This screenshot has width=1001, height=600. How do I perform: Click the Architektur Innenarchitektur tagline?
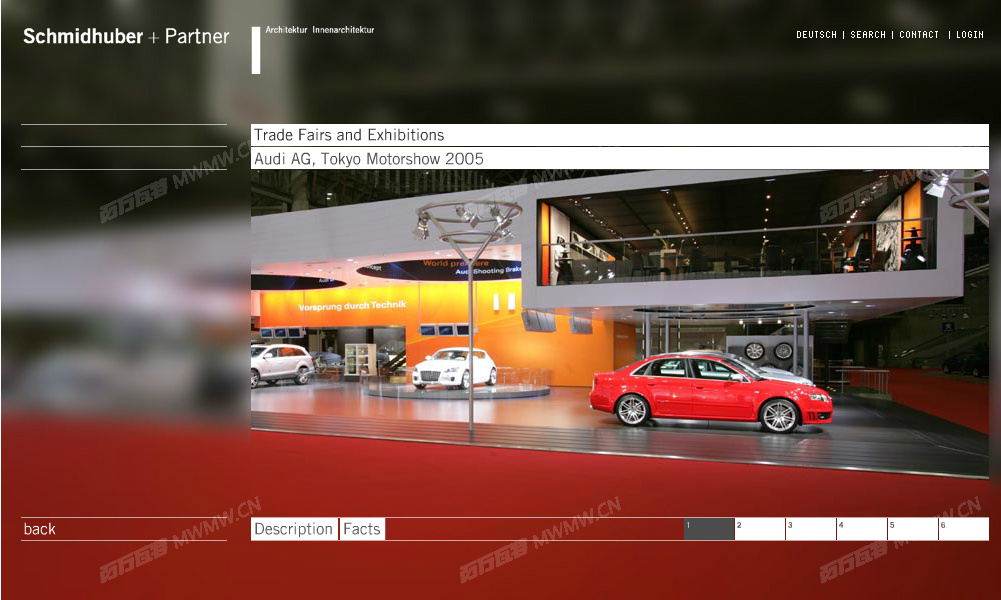coord(320,30)
